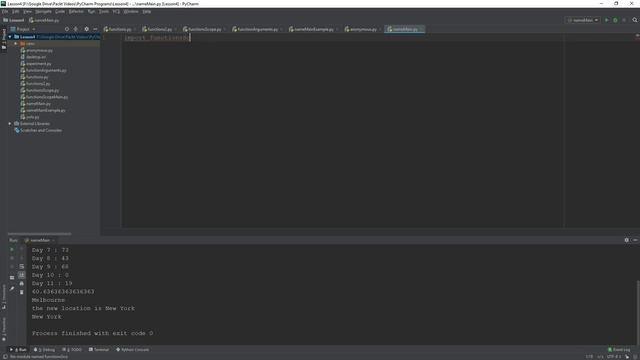
Task: Clear all Run console output trash icon
Action: (x=22, y=292)
